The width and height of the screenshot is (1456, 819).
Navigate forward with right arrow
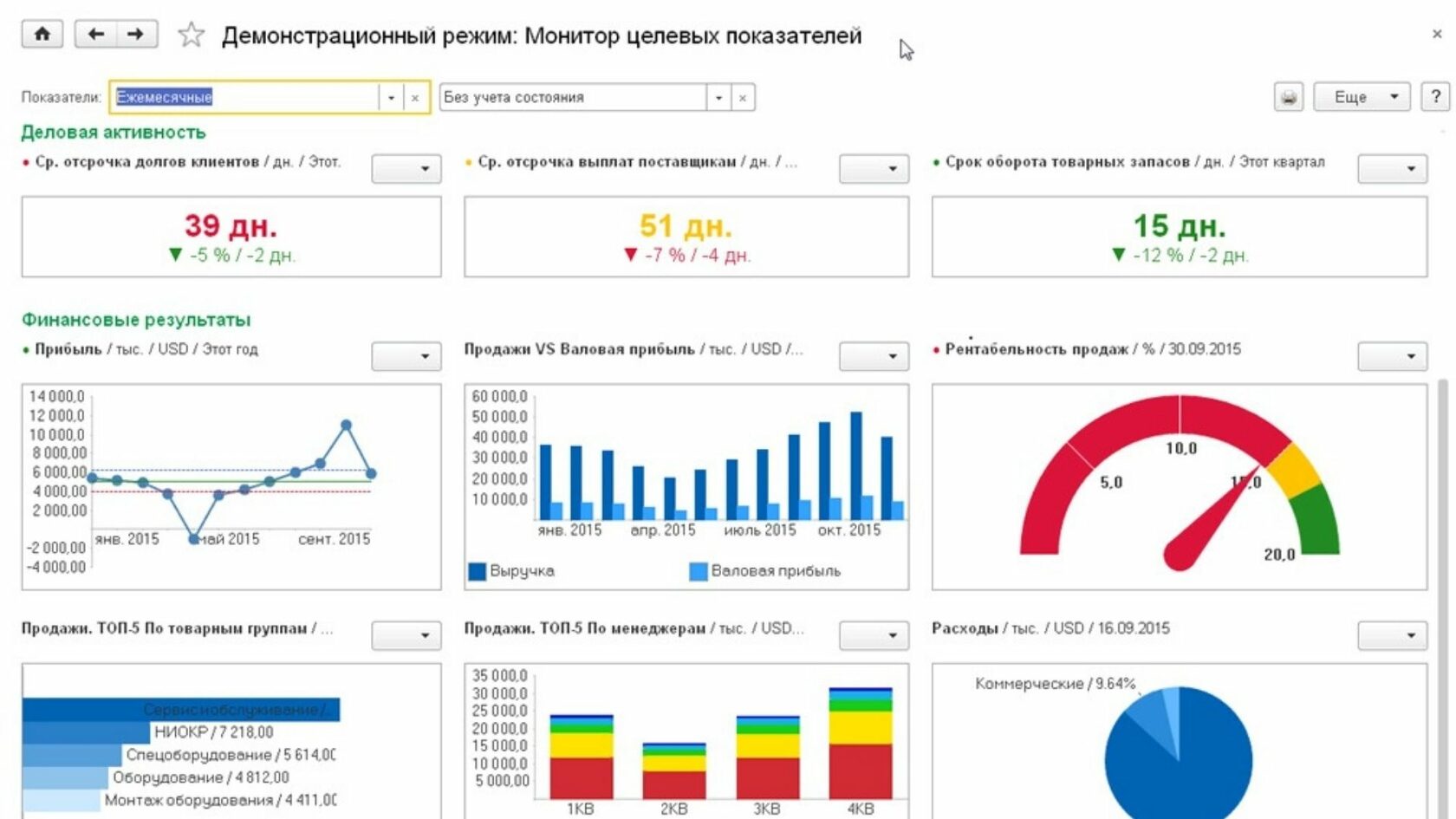tap(136, 35)
